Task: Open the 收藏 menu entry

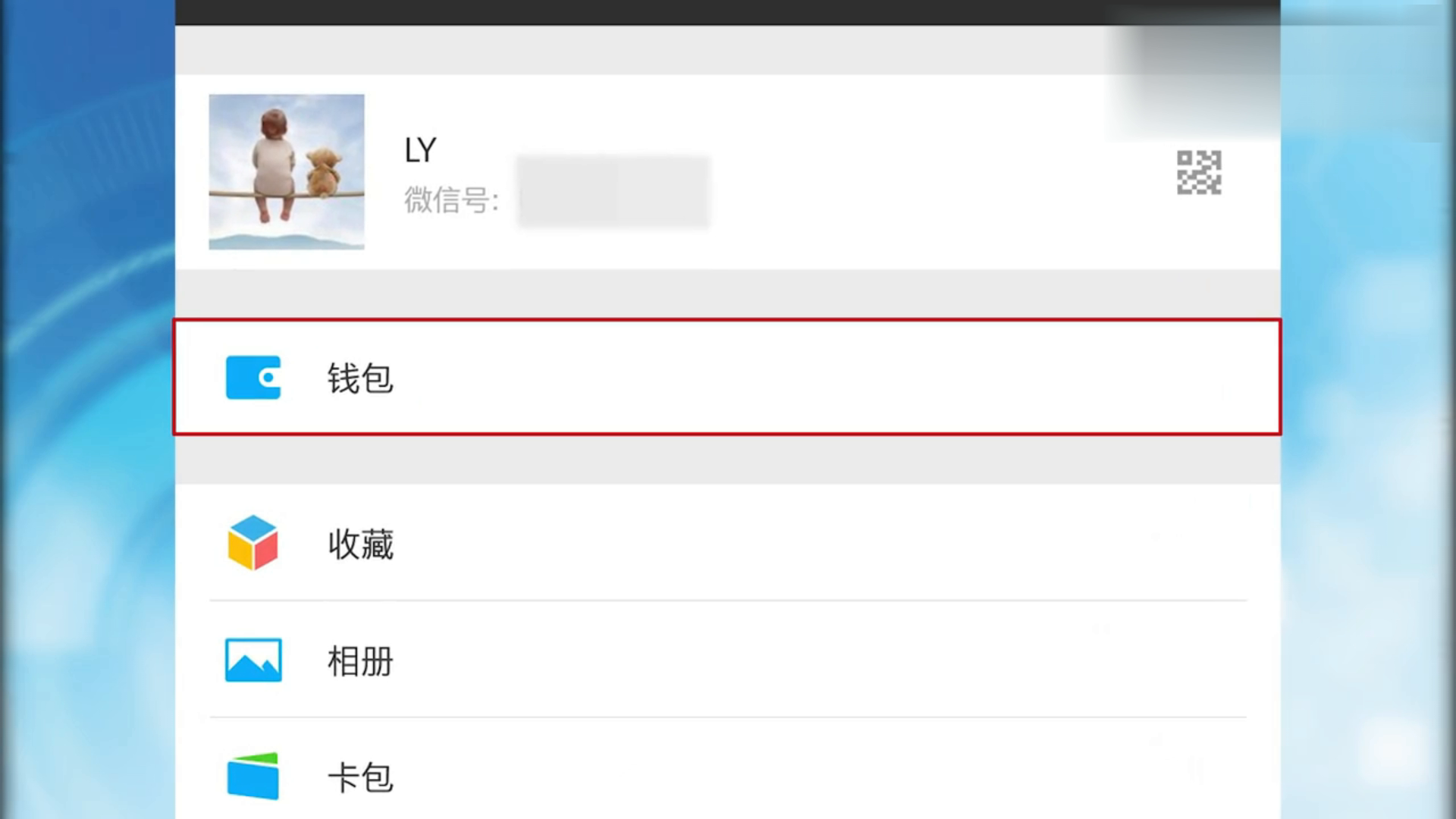Action: pyautogui.click(x=360, y=544)
